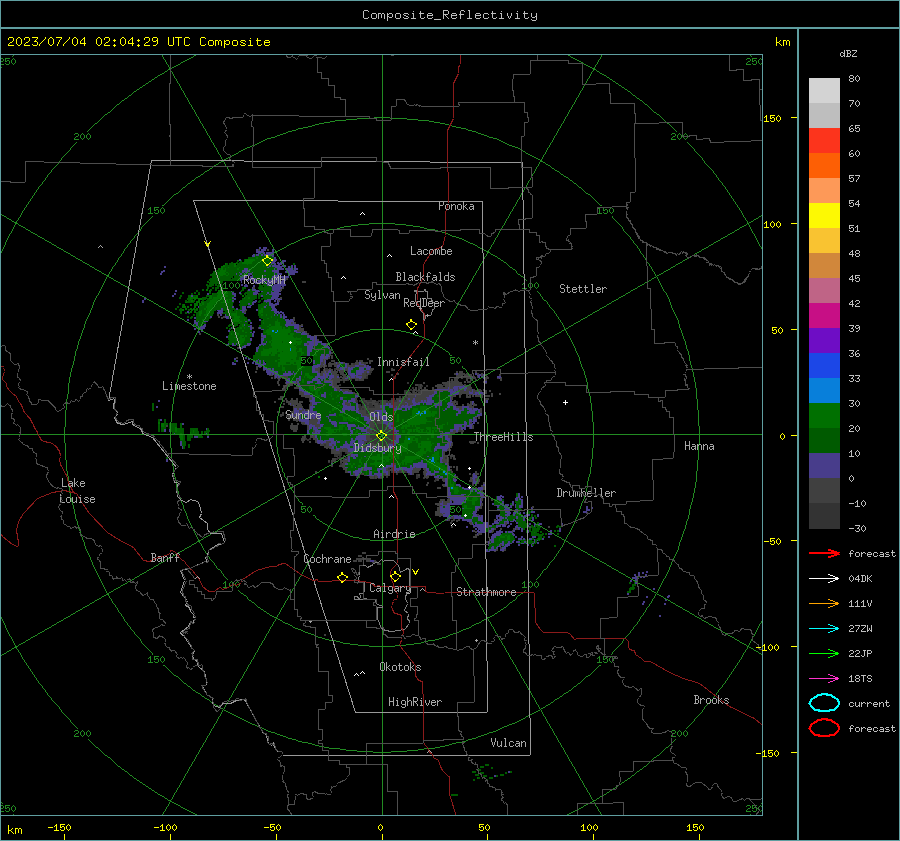
Task: Click the RockyMH label
Action: point(264,280)
